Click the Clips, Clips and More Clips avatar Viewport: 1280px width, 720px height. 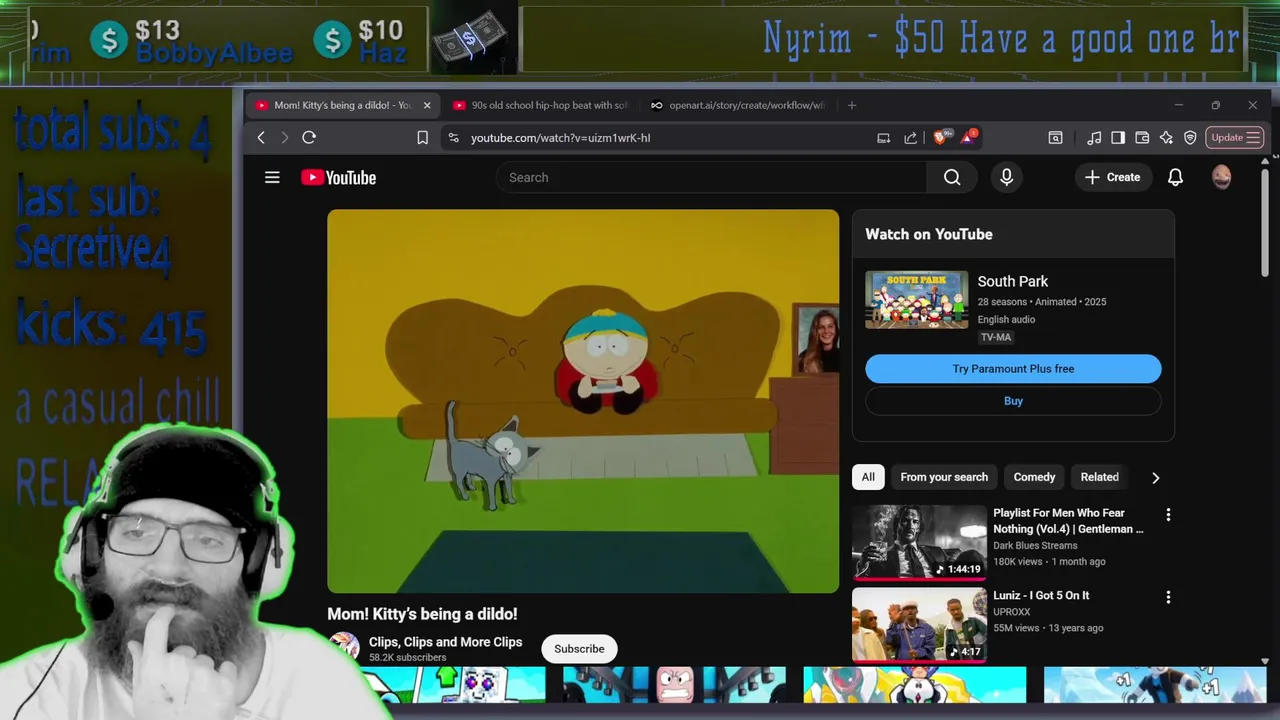[x=344, y=647]
